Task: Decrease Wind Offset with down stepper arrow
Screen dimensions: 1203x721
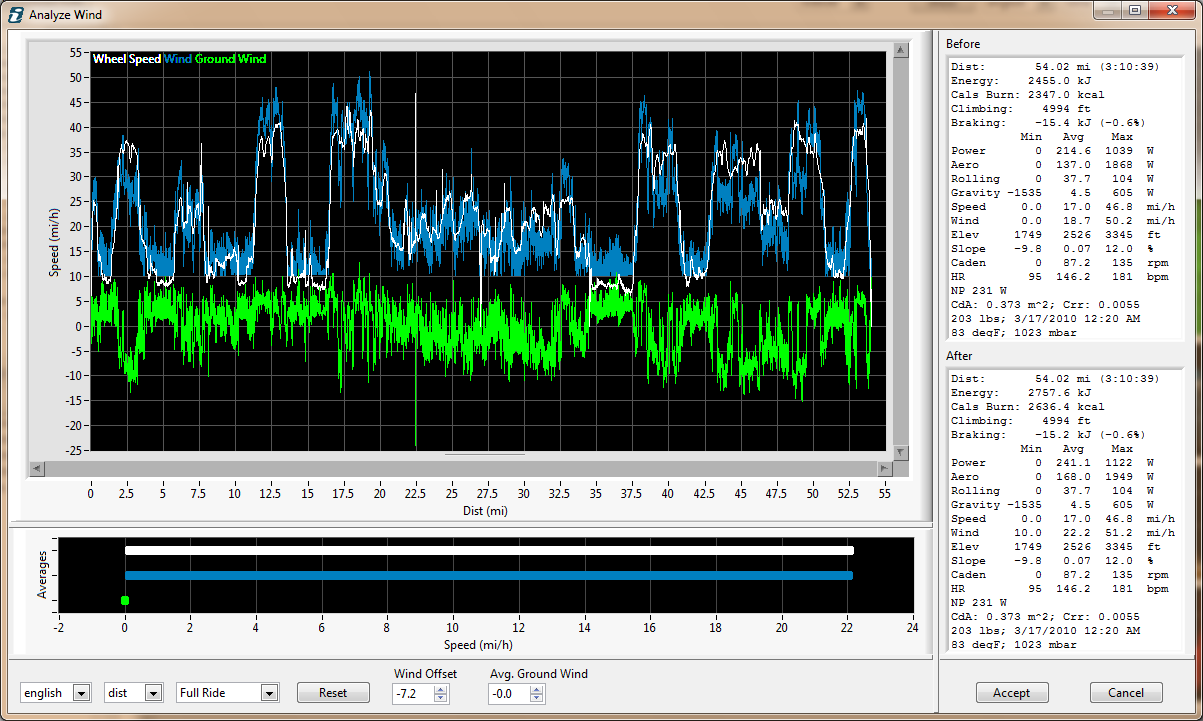Action: [441, 698]
